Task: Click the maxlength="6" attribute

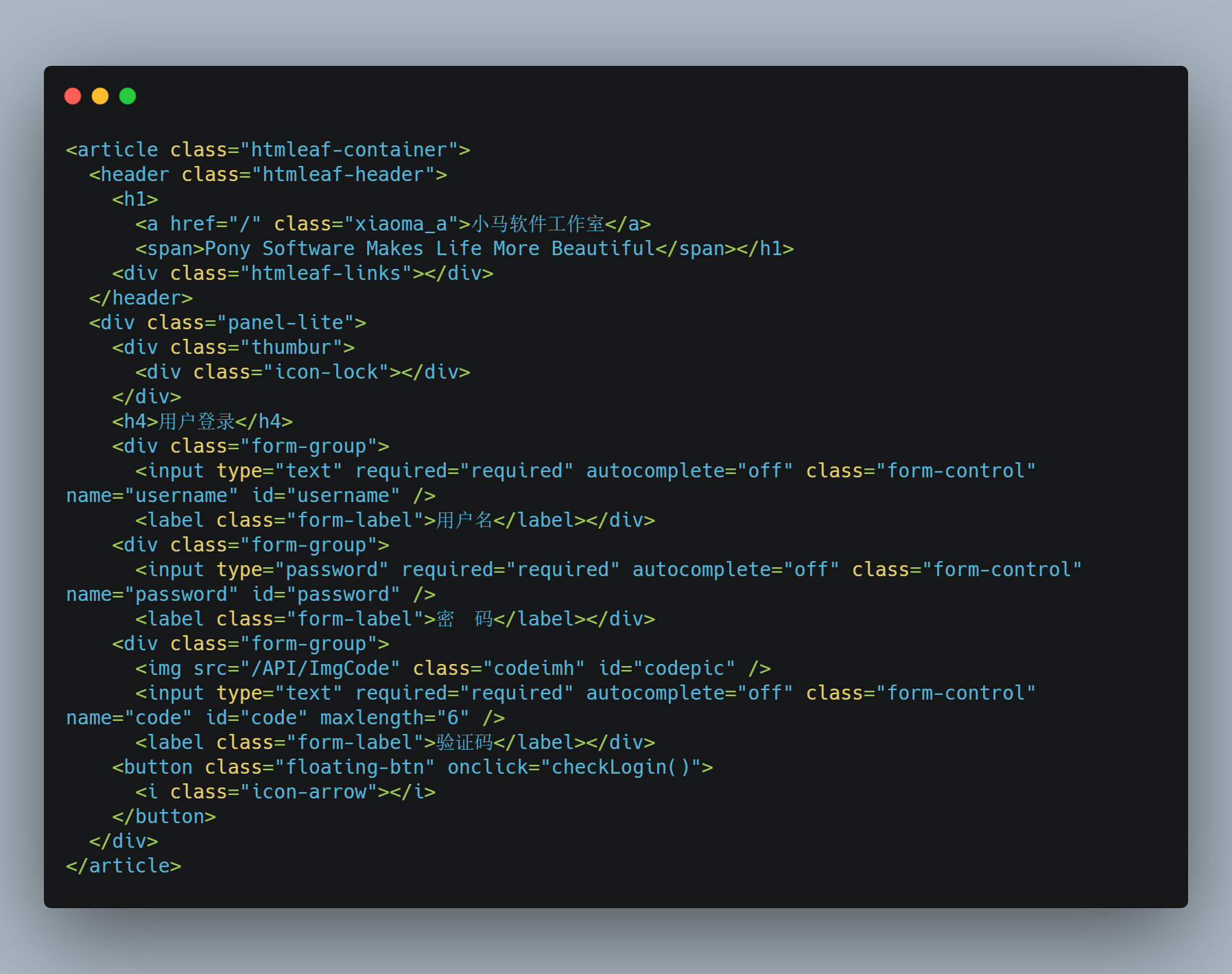Action: (395, 717)
